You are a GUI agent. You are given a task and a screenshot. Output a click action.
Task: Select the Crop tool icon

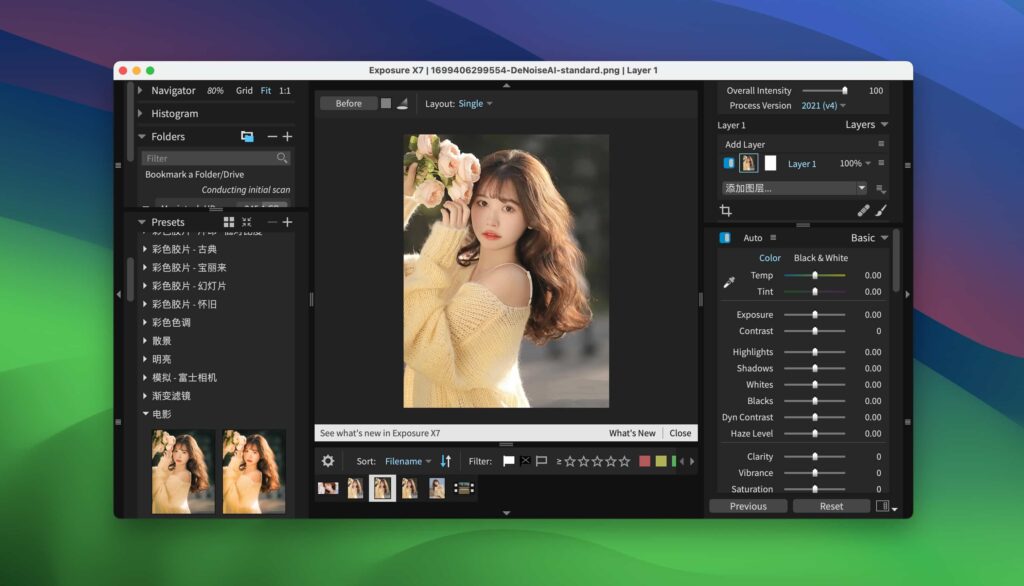pos(728,211)
